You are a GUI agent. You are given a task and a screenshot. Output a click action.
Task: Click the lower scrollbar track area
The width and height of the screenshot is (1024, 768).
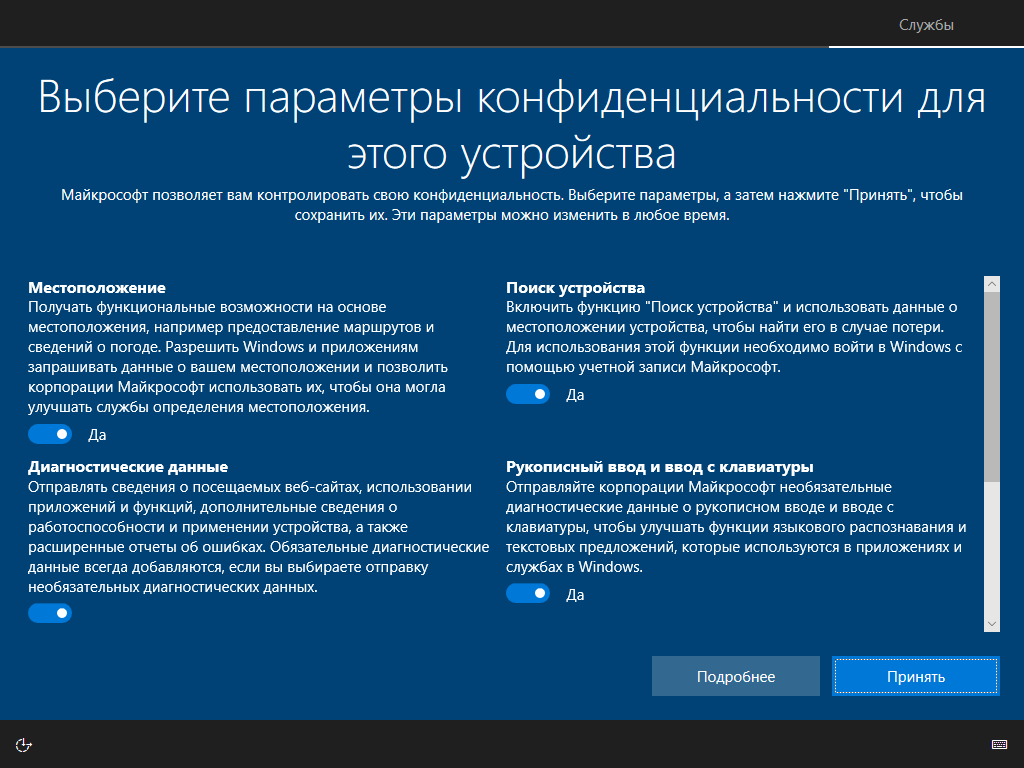click(x=991, y=549)
